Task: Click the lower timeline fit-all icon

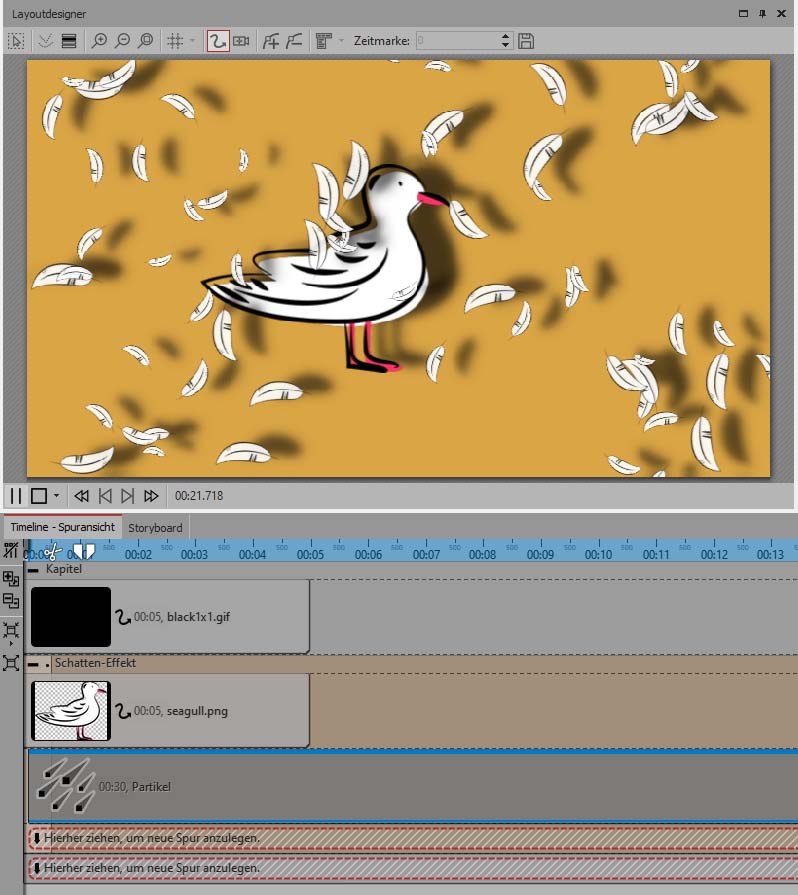Action: (11, 663)
